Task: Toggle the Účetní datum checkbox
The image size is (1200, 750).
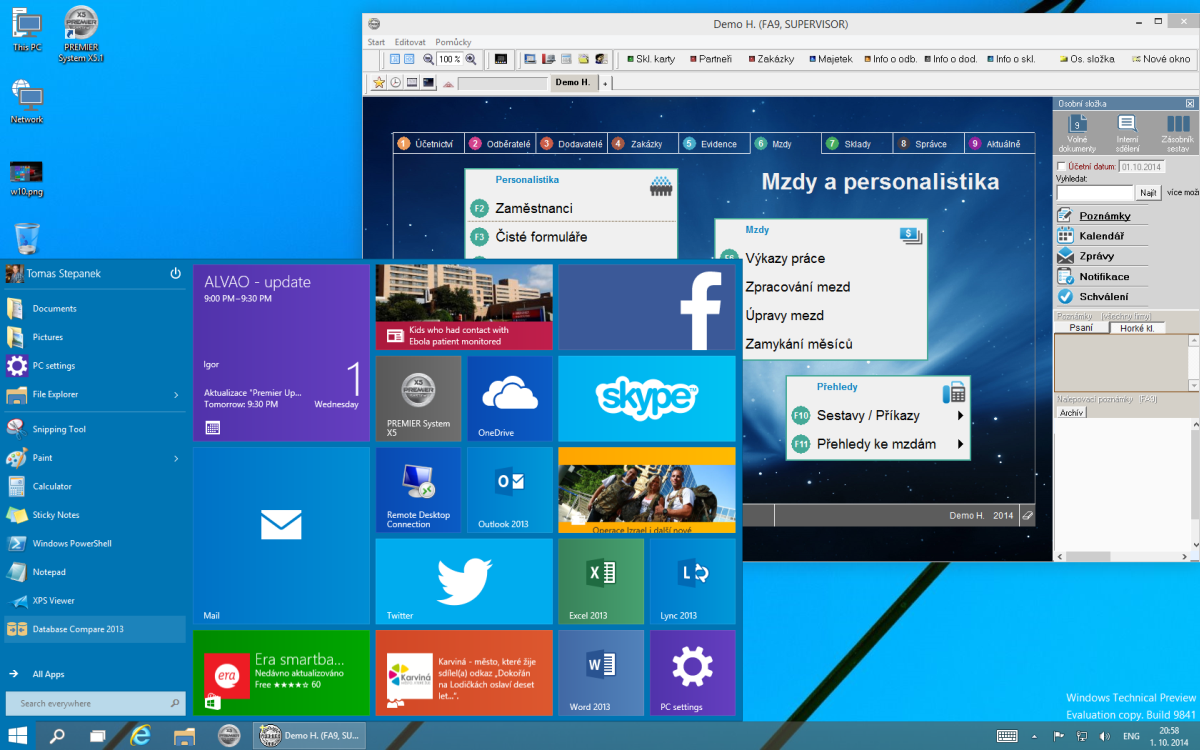Action: point(1062,167)
